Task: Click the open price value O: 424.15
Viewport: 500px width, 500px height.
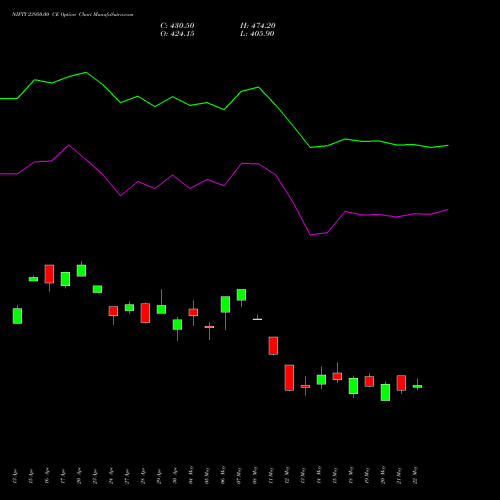Action: (177, 34)
